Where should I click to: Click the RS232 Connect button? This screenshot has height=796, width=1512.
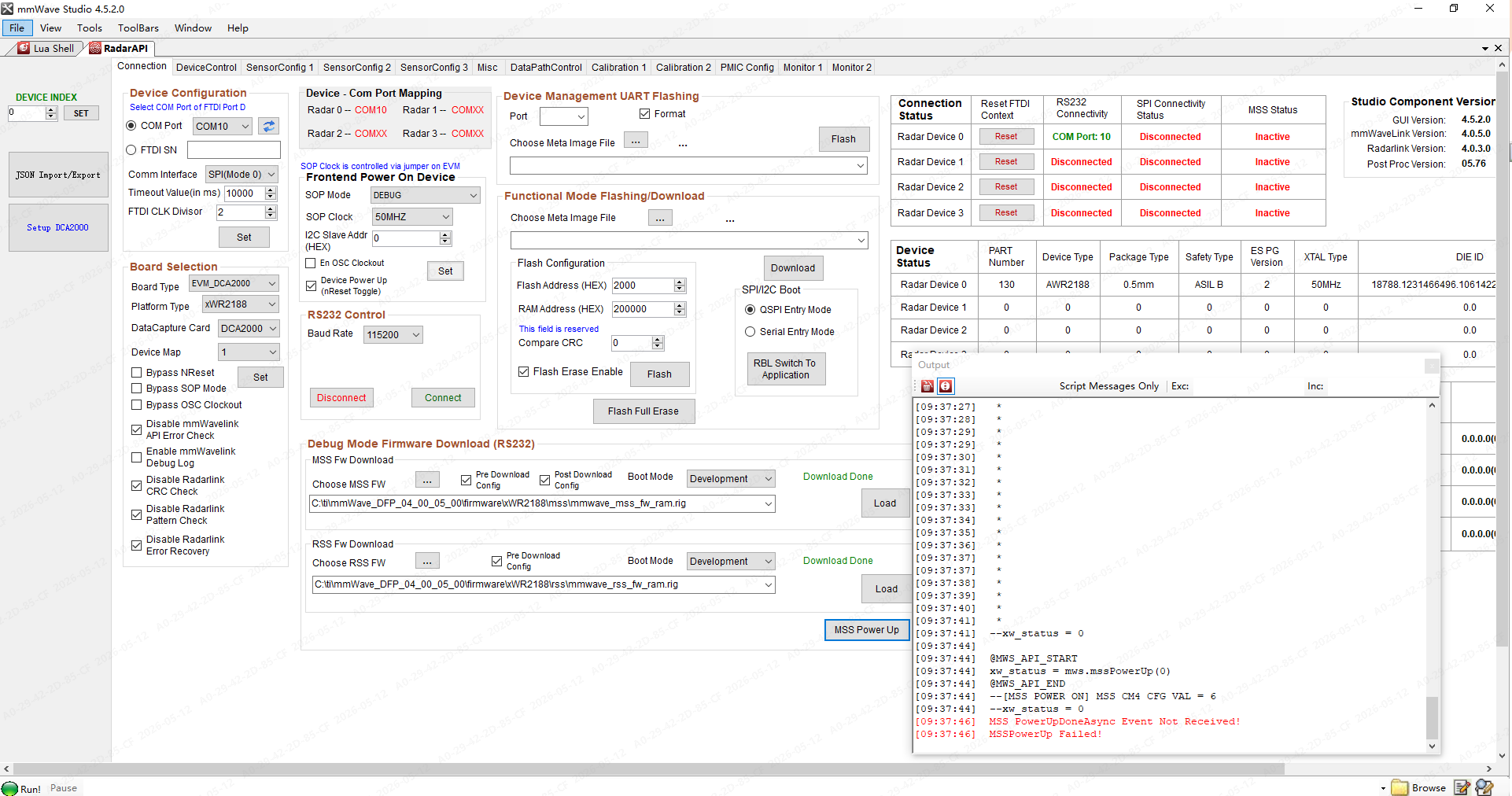tap(443, 398)
